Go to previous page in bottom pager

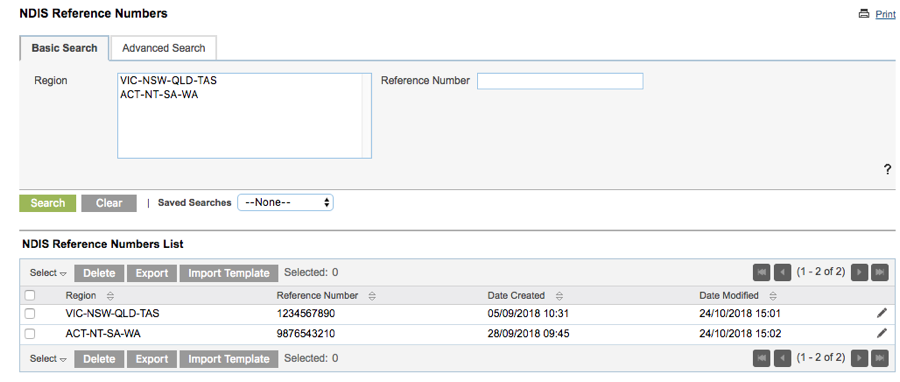coord(782,358)
